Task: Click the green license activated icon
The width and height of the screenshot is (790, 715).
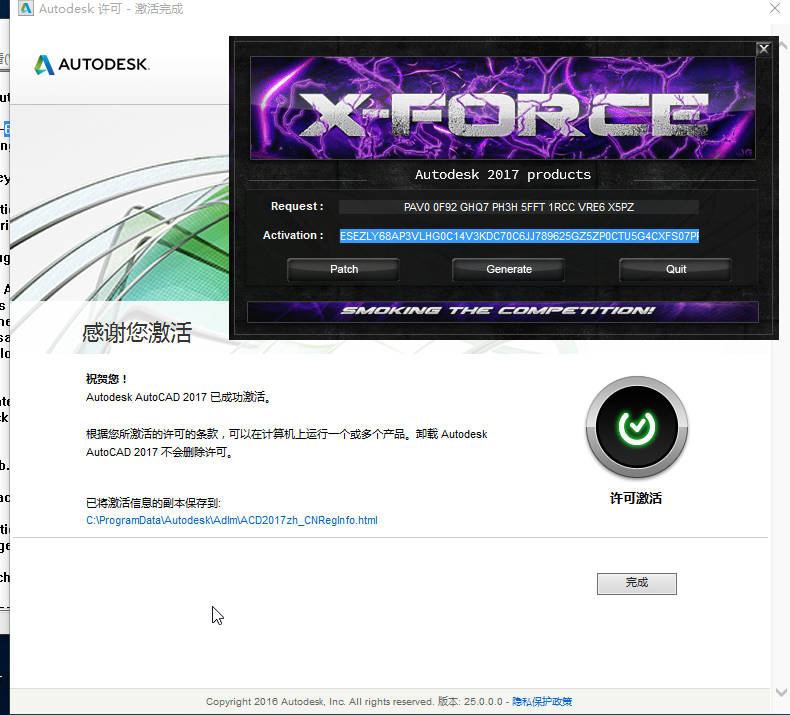Action: pyautogui.click(x=637, y=427)
